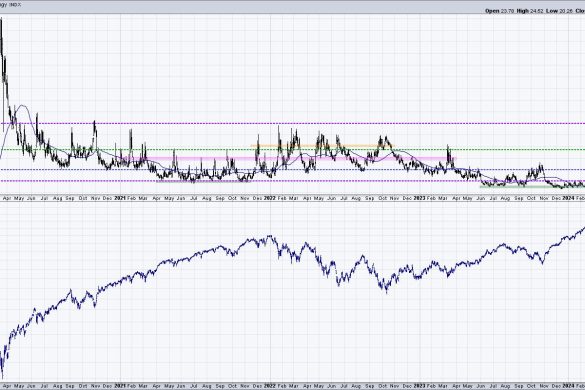Viewport: 585px width, 390px height.
Task: Click the orange horizontal resistance segment
Action: [322, 146]
